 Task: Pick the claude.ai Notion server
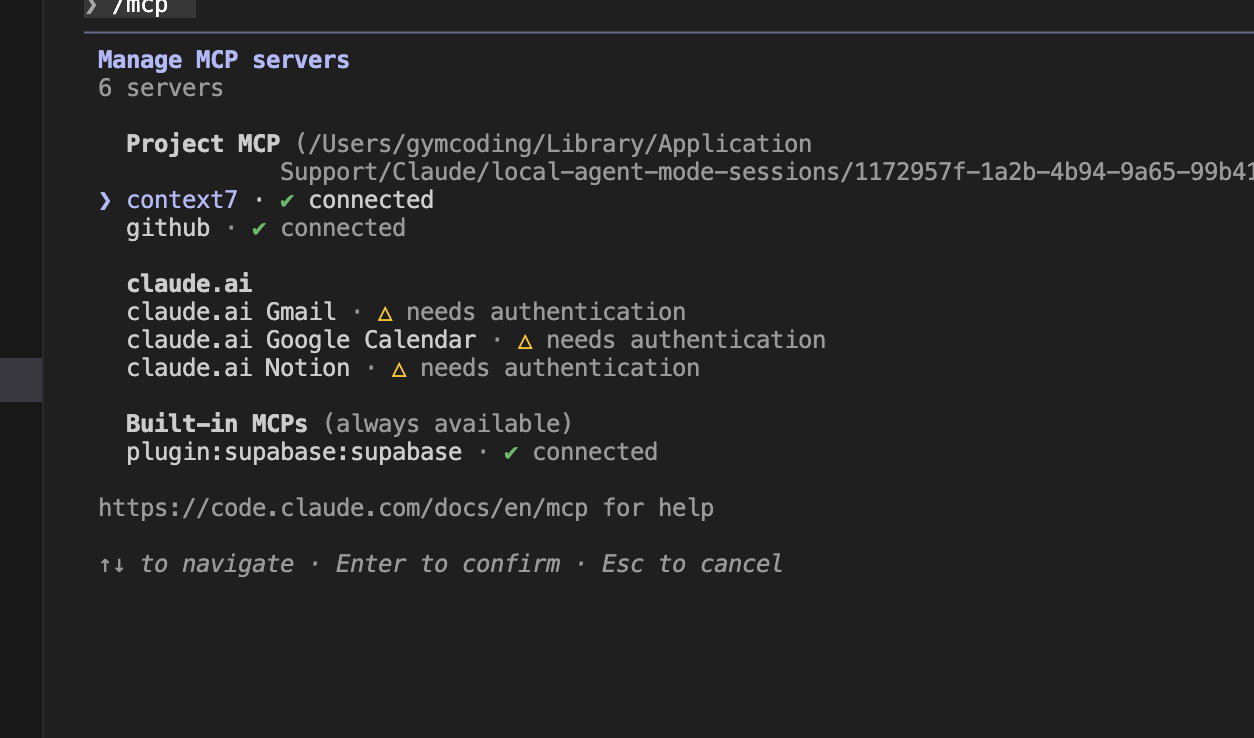pos(238,368)
